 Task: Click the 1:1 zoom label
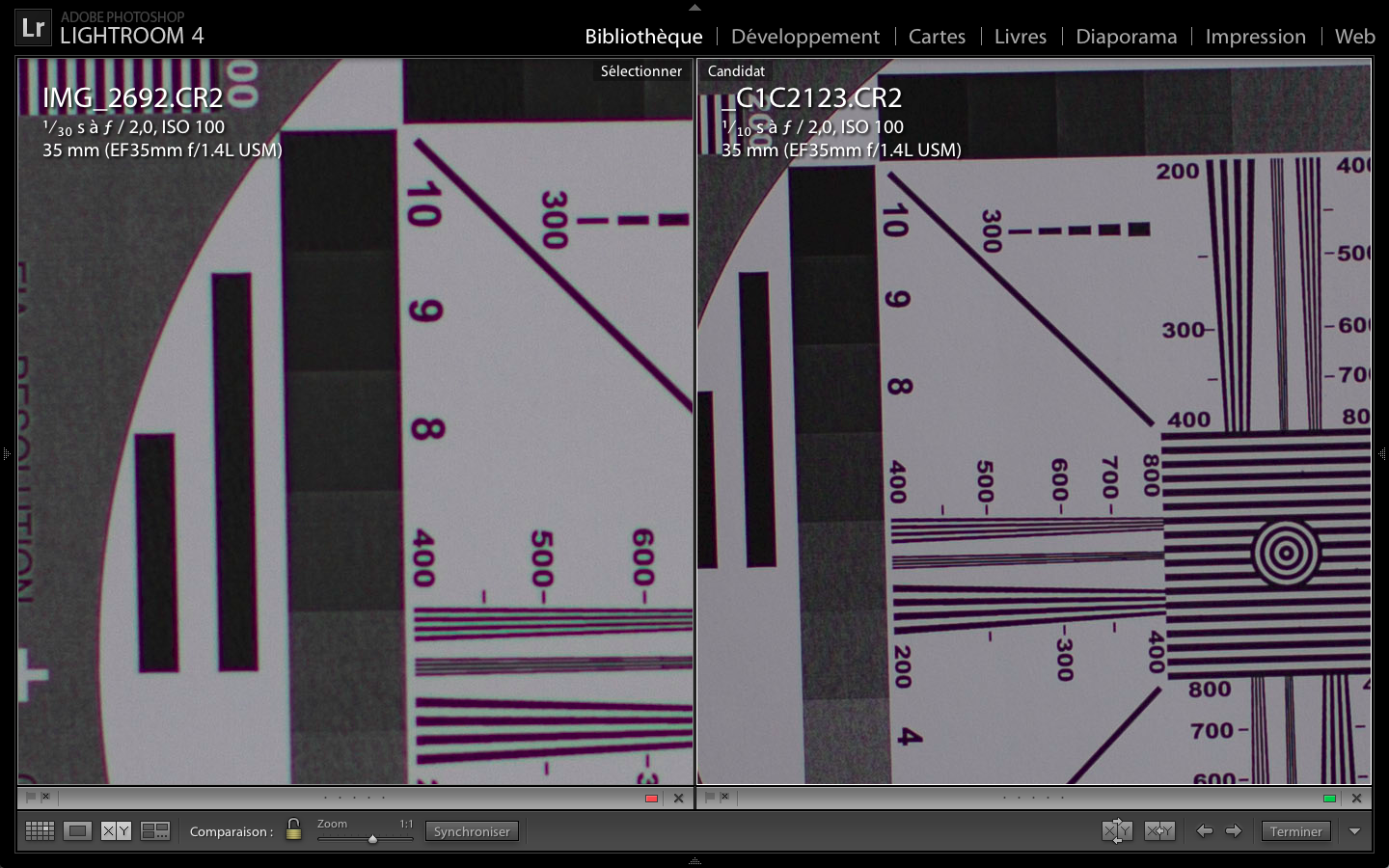[x=406, y=824]
